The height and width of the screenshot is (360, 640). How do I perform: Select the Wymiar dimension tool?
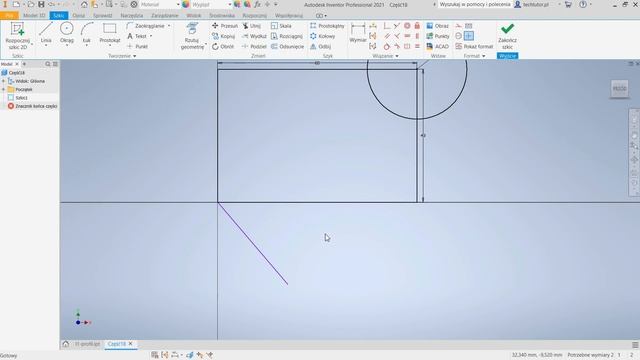pos(358,33)
